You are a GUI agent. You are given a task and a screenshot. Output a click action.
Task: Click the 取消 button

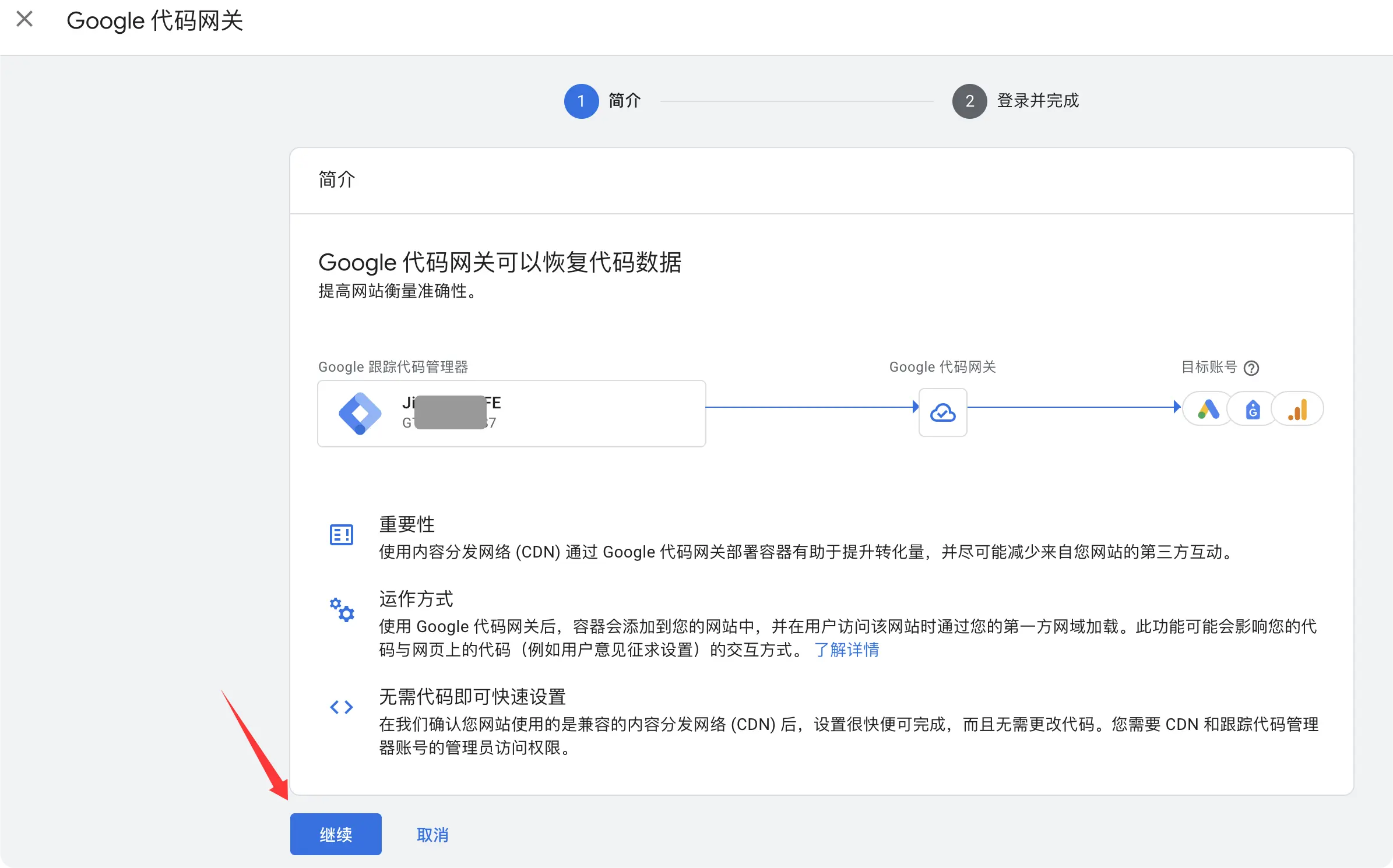point(432,835)
